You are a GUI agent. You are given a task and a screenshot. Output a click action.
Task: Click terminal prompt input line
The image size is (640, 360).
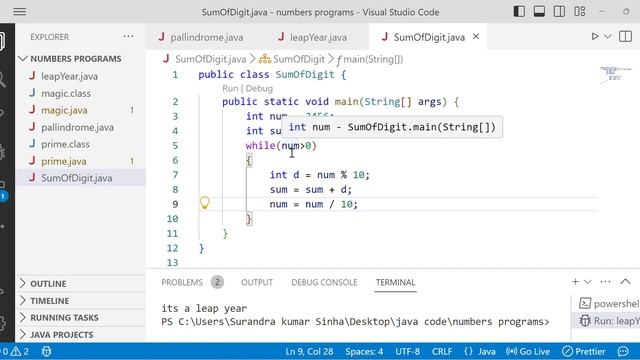coord(355,322)
